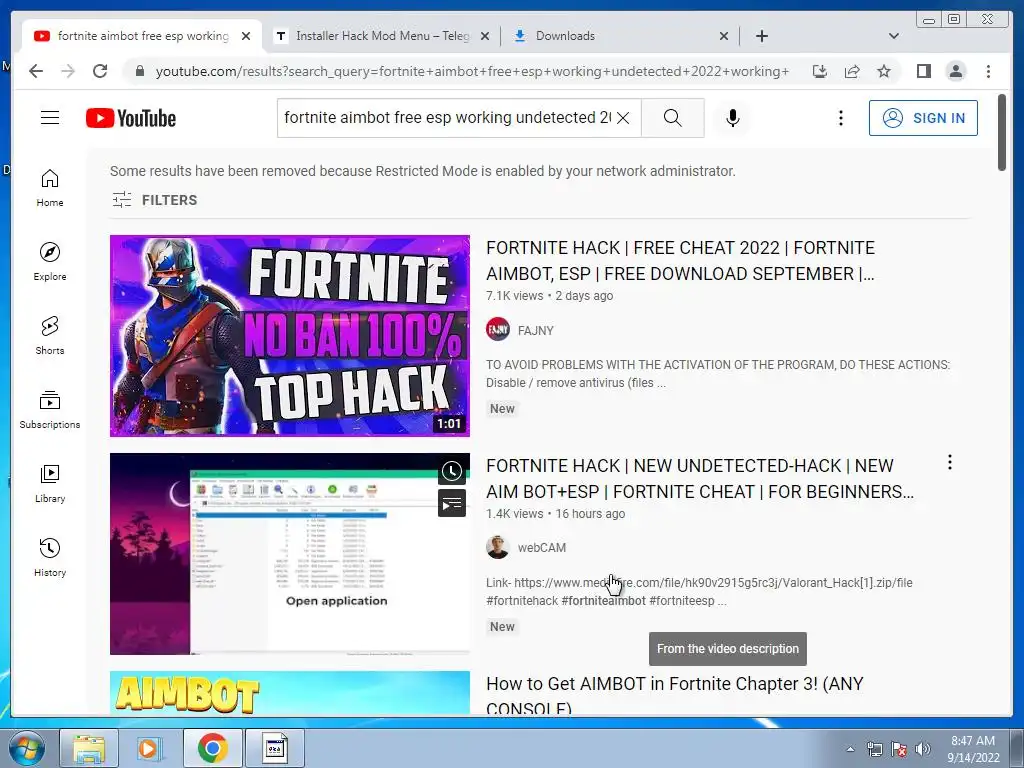Clear the search query with X

click(x=624, y=118)
